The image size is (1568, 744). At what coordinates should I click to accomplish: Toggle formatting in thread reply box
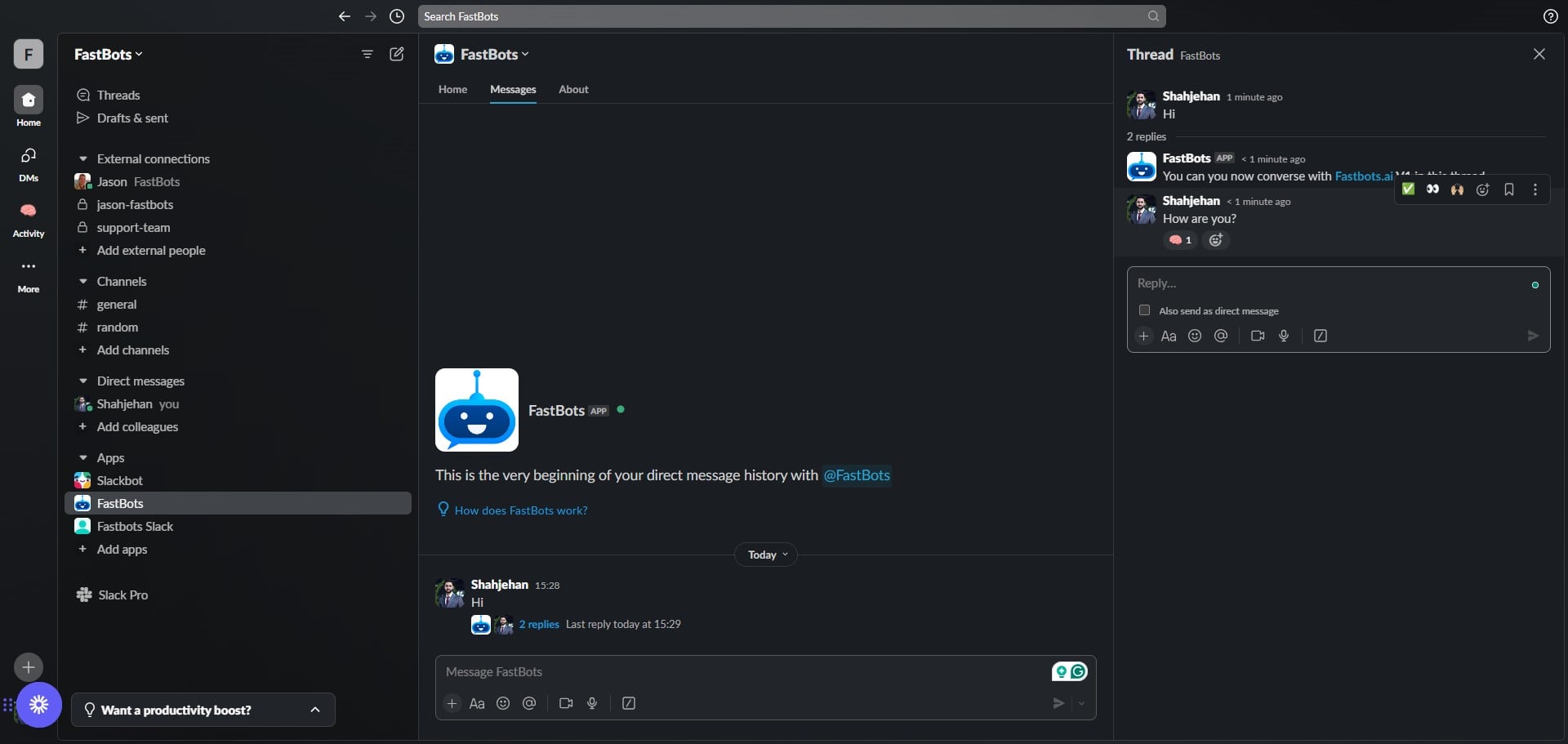click(x=1169, y=336)
